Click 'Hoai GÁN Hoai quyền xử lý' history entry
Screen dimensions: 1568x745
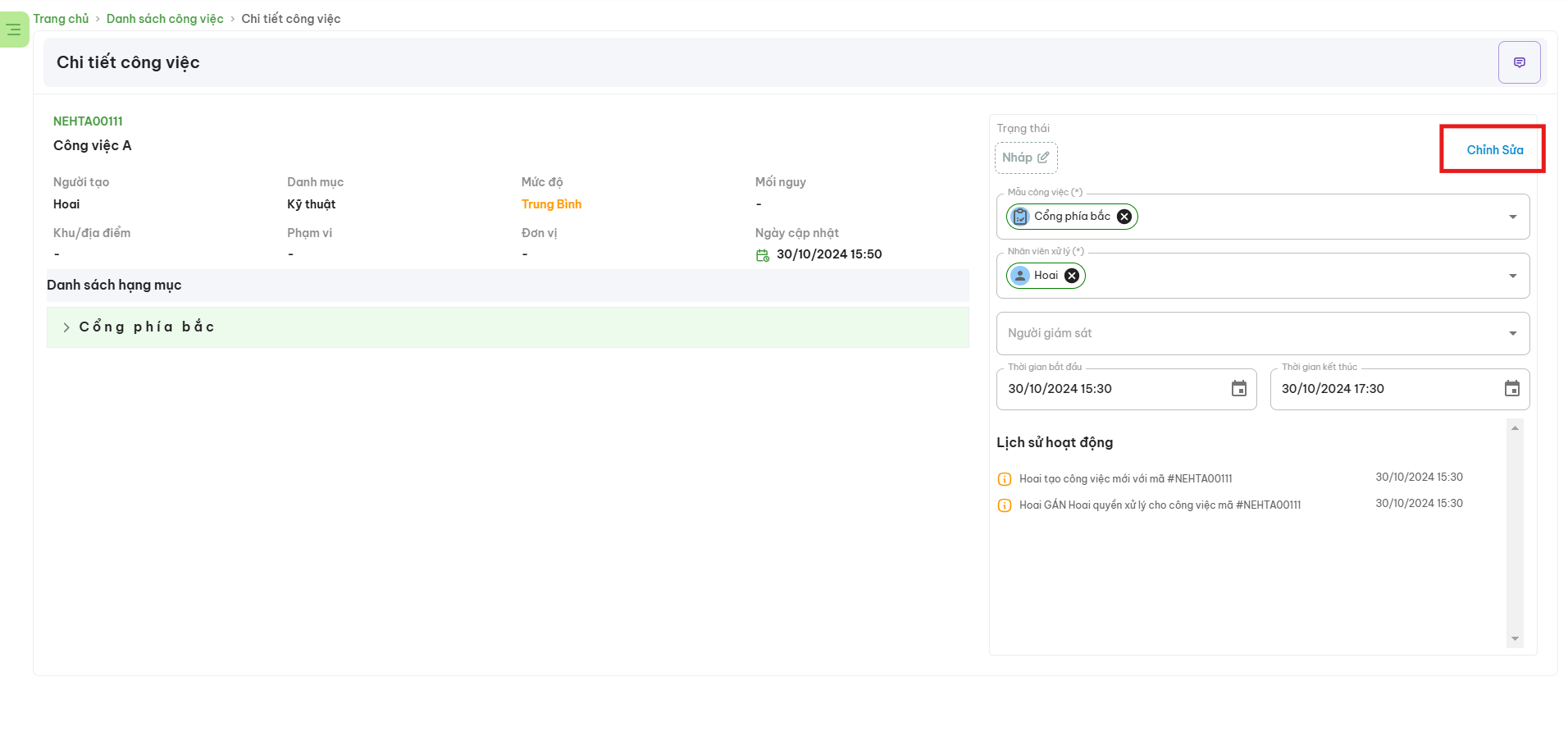[1160, 505]
